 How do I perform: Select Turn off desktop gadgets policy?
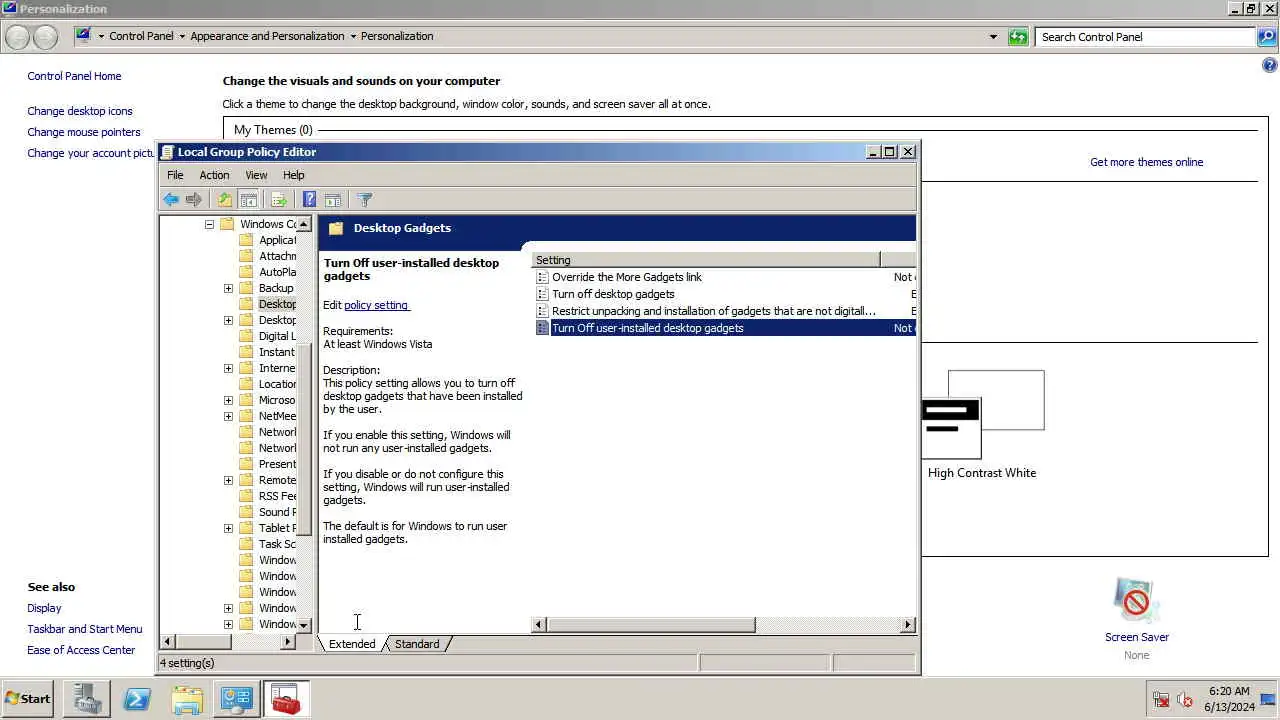[x=613, y=294]
